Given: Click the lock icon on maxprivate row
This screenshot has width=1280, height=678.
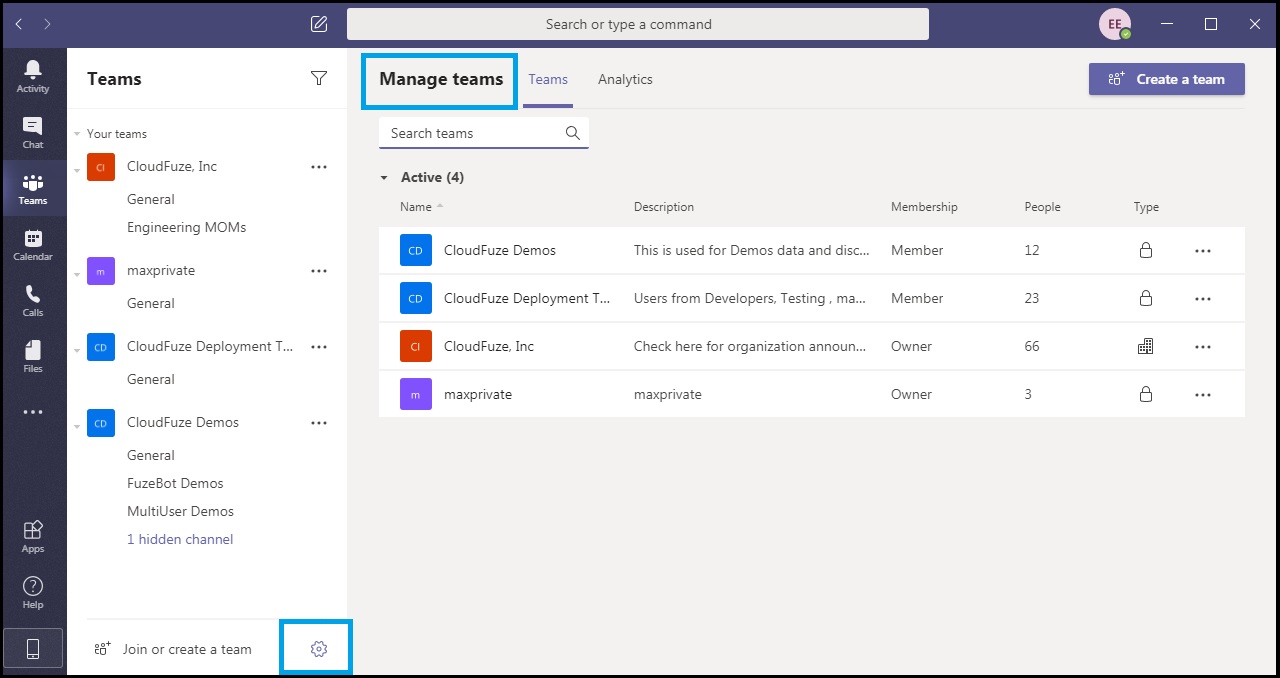Looking at the screenshot, I should pyautogui.click(x=1146, y=394).
